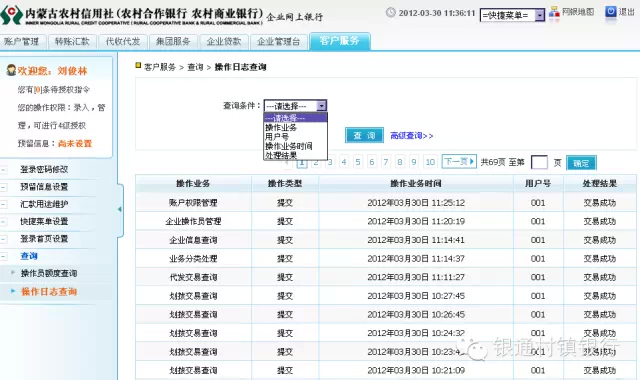
Task: Open 快捷菜单设置 in sidebar
Action: (44, 222)
